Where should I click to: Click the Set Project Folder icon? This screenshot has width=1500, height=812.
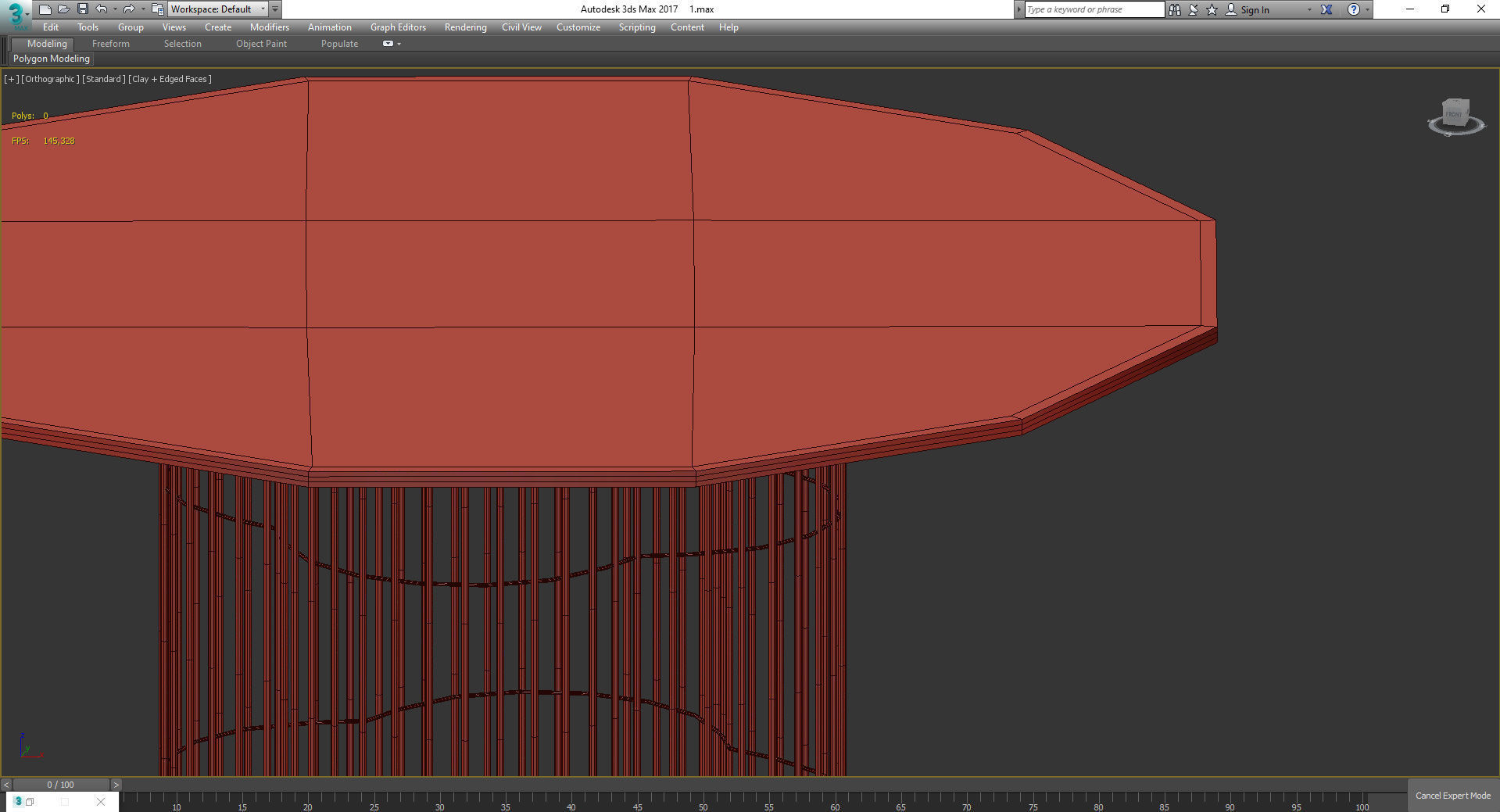coord(157,9)
